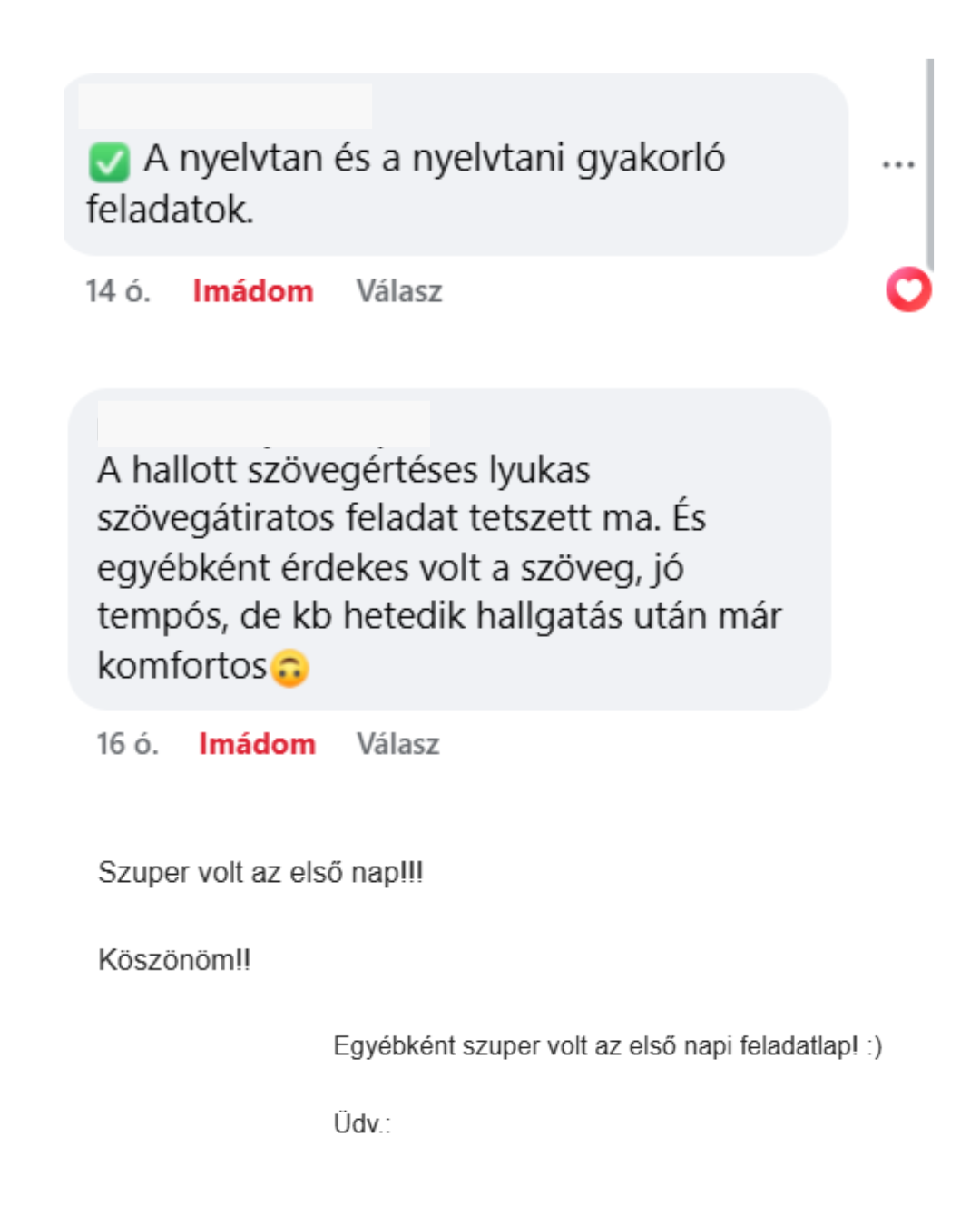Select the 'Szuper volt az első nap!!!' message
980x1225 pixels.
(260, 873)
